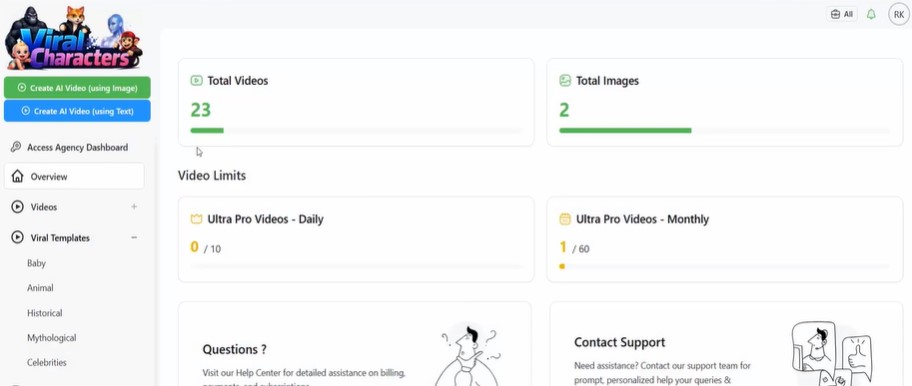Select the Historical template category
The height and width of the screenshot is (386, 912).
pos(44,313)
